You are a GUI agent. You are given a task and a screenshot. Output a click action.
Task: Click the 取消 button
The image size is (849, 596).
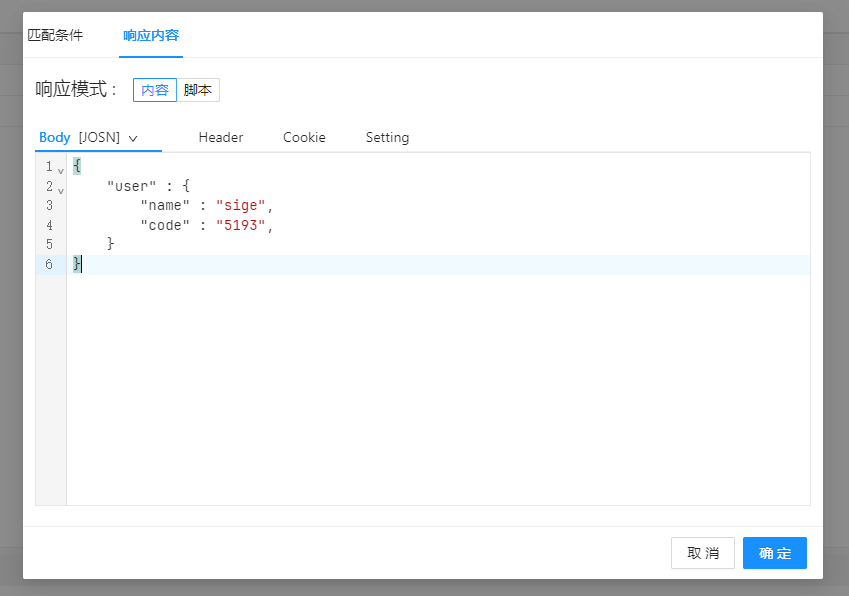pos(703,553)
